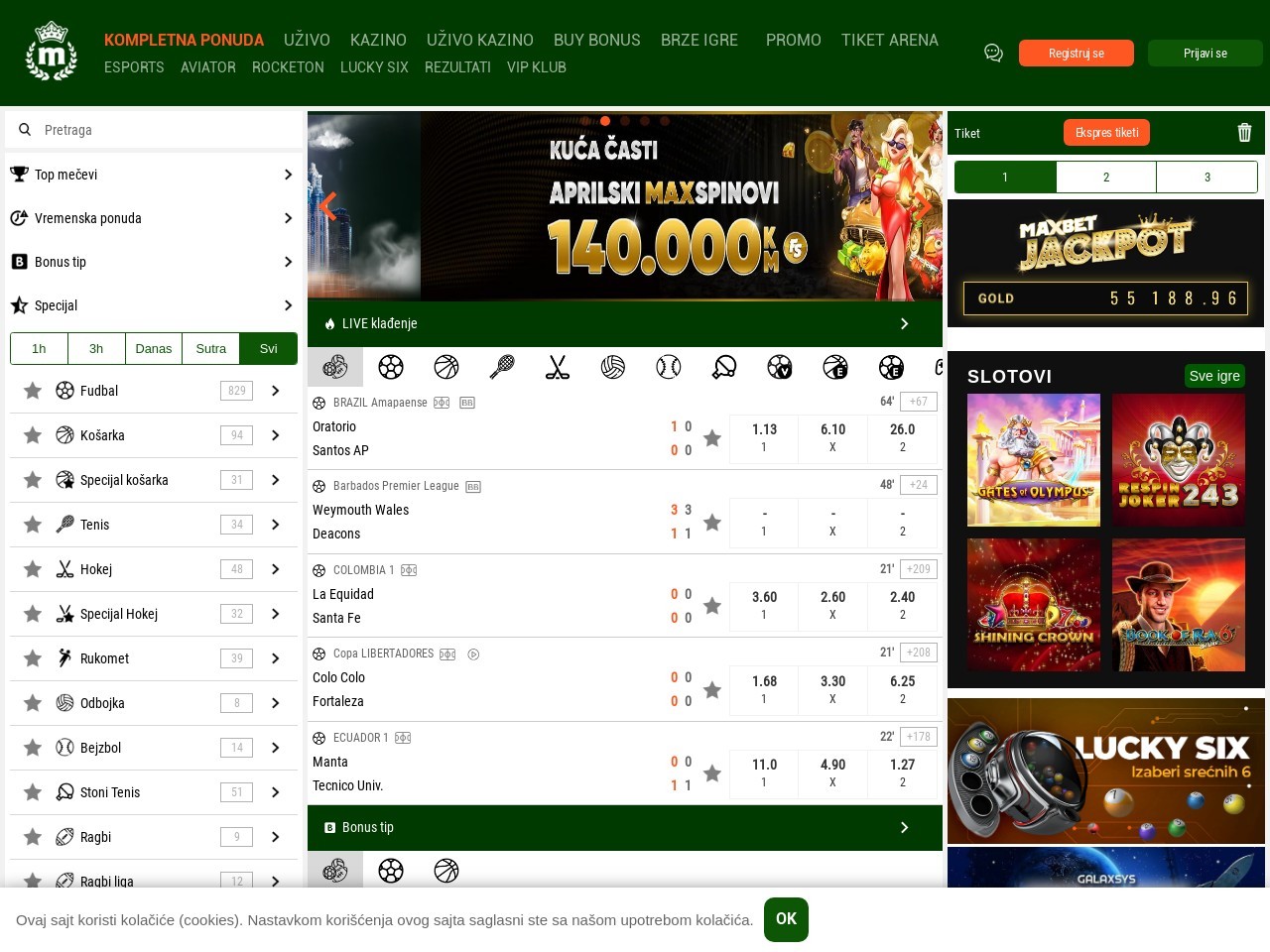Viewport: 1270px width, 952px height.
Task: Filter live betting by football icon
Action: click(x=391, y=367)
